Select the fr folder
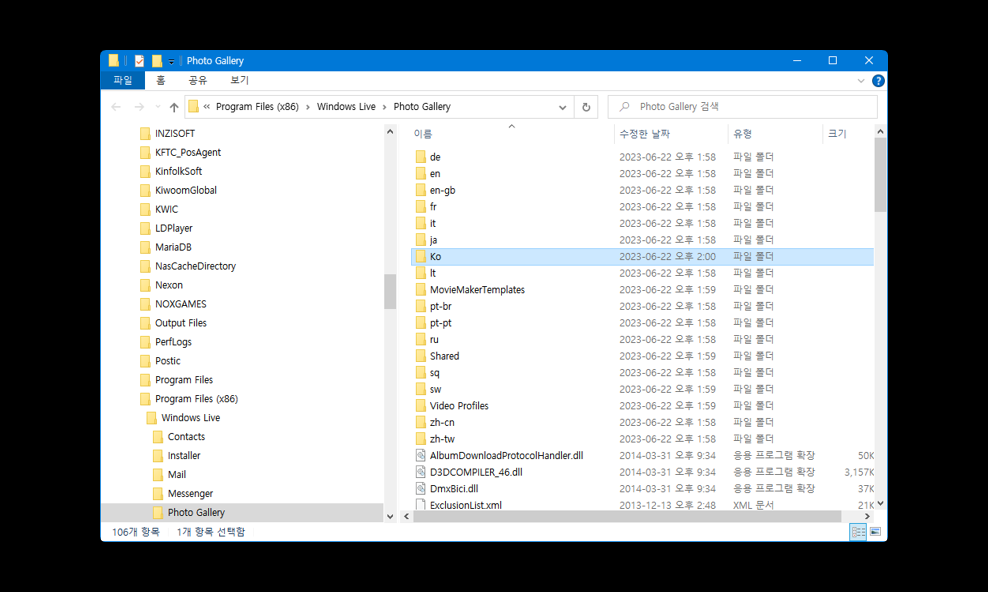Viewport: 988px width, 592px height. (x=433, y=207)
